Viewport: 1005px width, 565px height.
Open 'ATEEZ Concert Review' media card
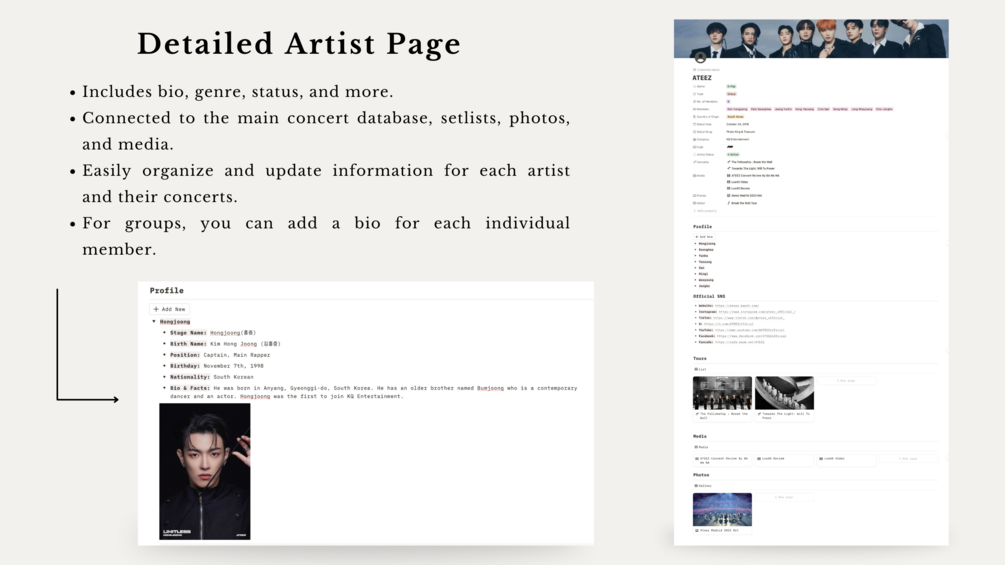coord(722,460)
